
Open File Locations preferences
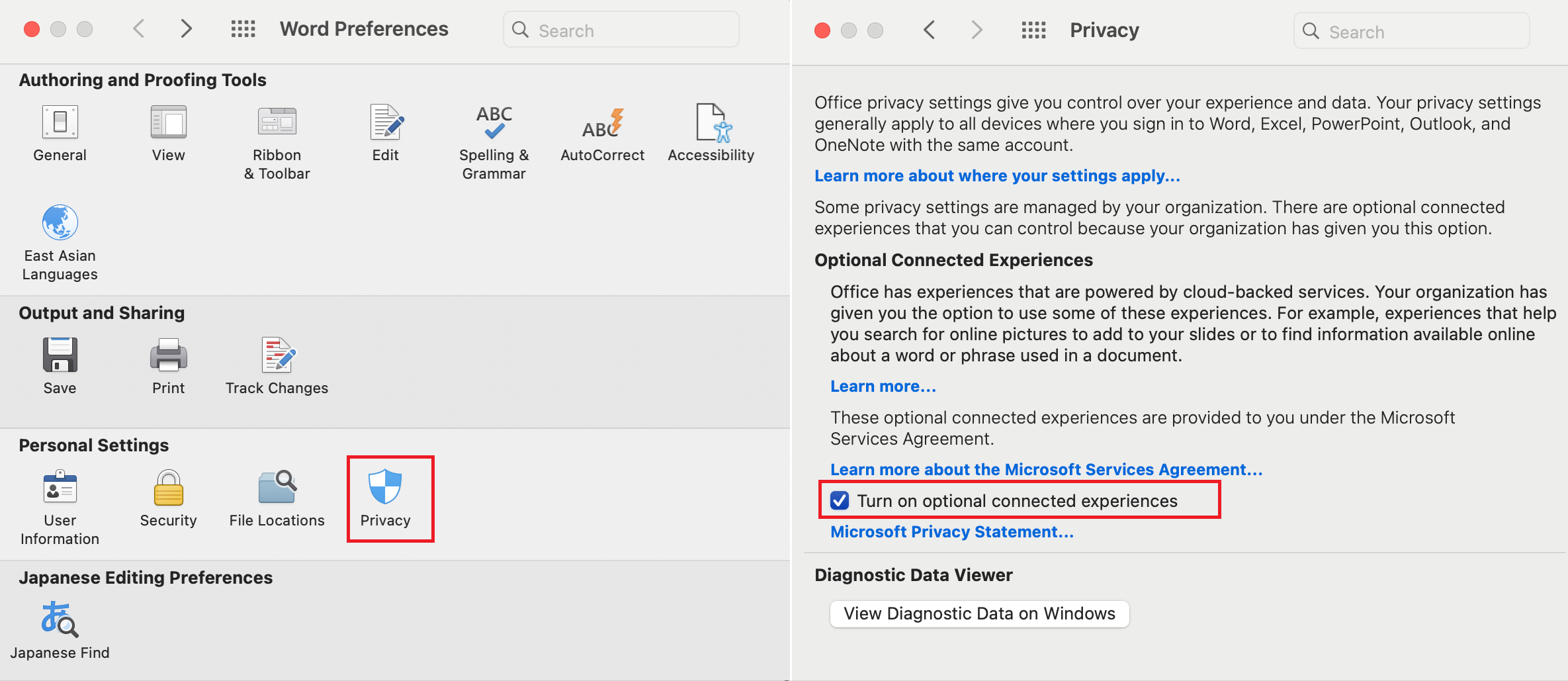coord(277,499)
